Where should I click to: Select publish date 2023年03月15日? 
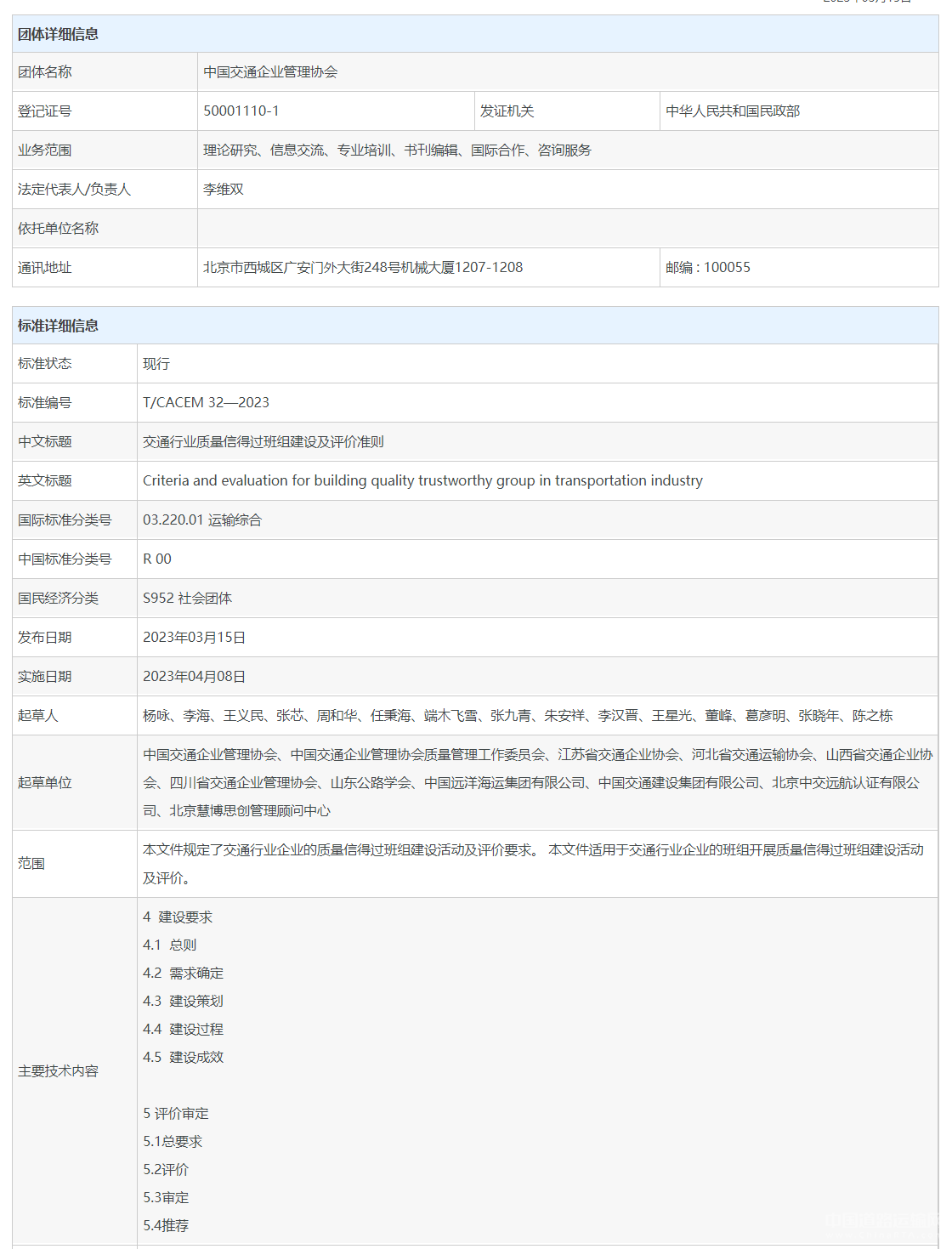[x=195, y=638]
